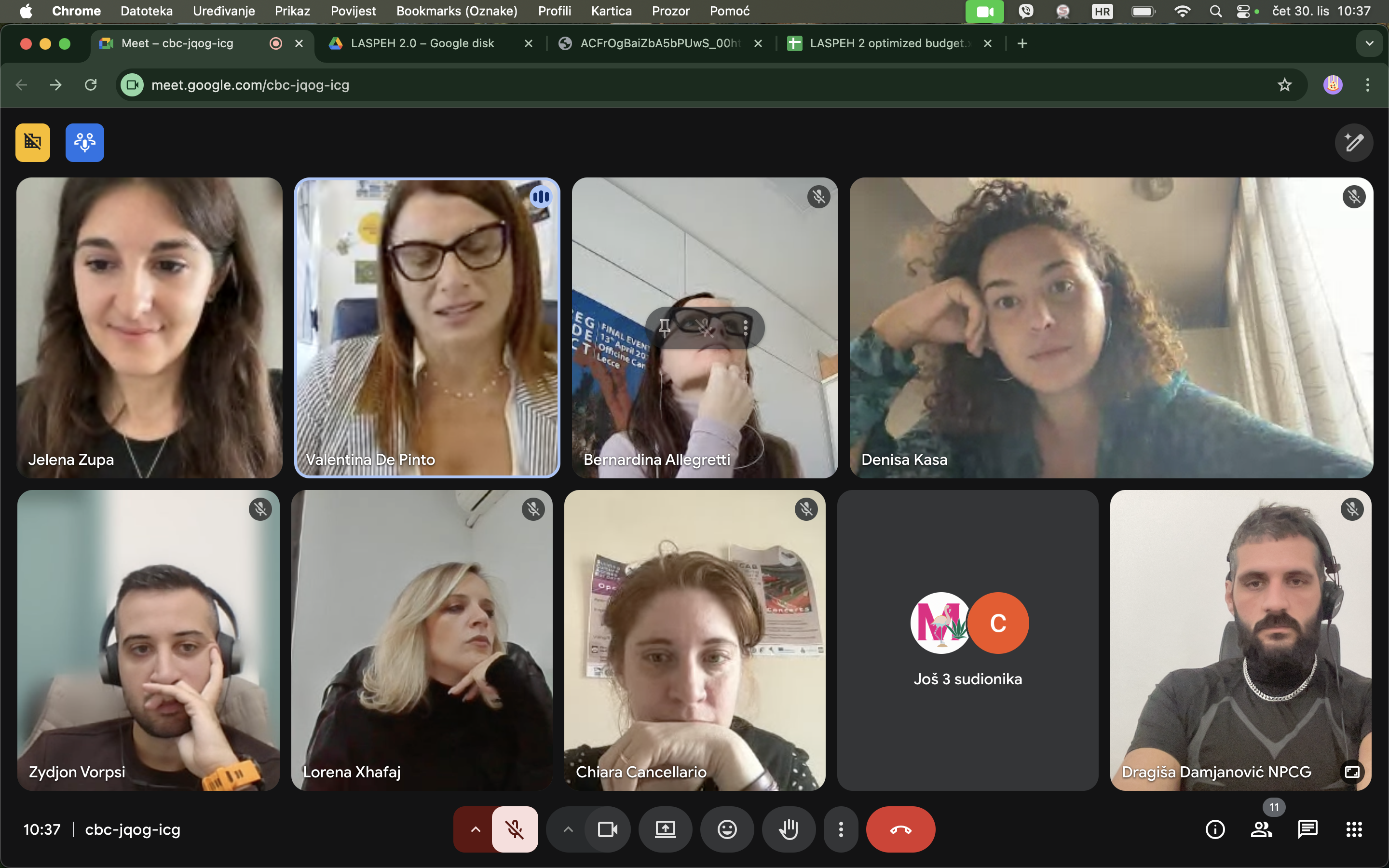This screenshot has height=868, width=1389.
Task: Expand video settings arrow
Action: (568, 829)
